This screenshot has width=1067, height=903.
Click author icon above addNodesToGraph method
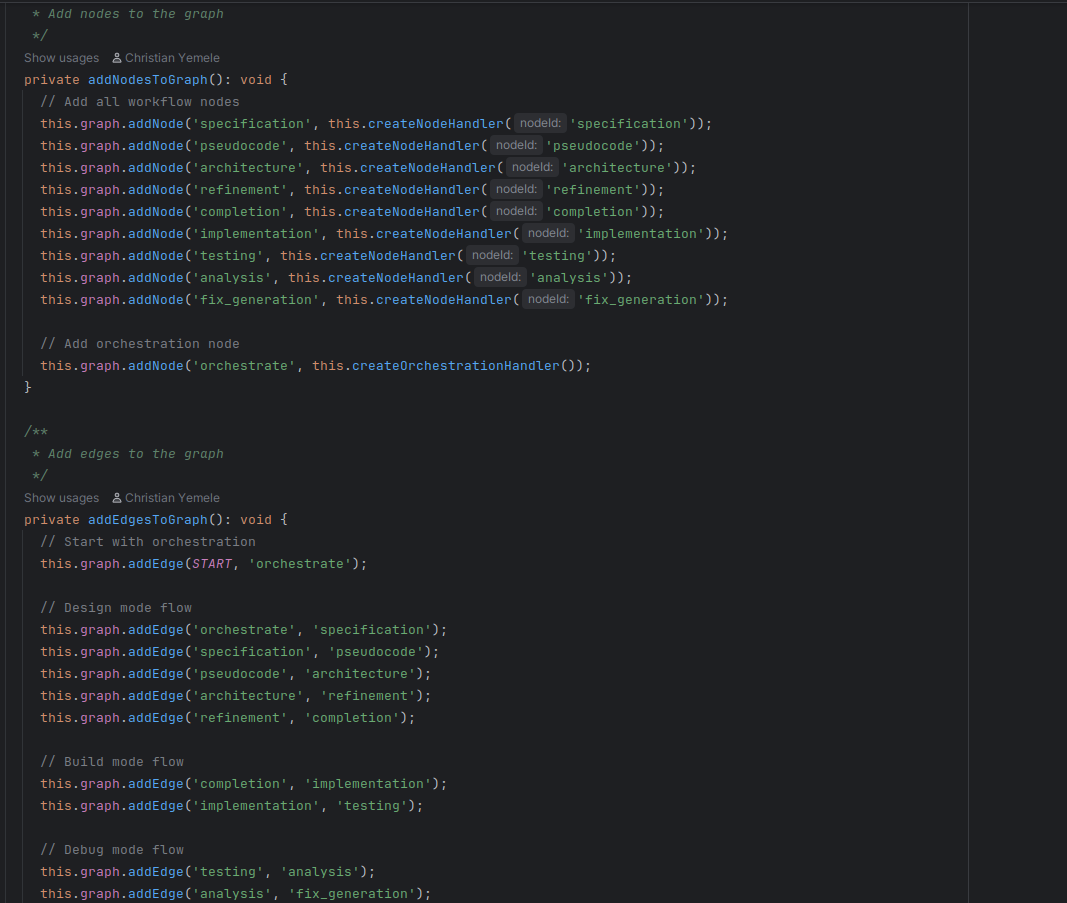[117, 58]
